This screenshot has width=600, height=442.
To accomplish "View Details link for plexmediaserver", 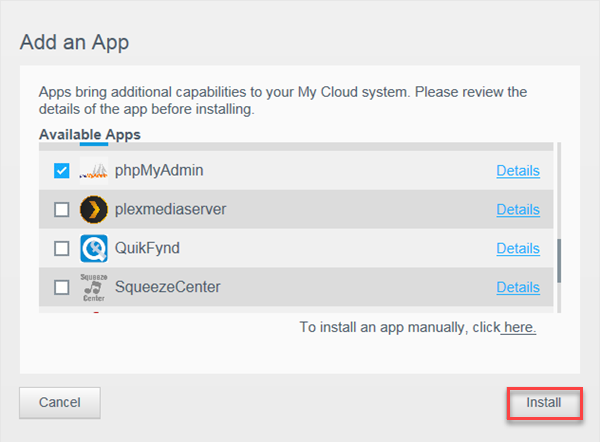I will 517,210.
